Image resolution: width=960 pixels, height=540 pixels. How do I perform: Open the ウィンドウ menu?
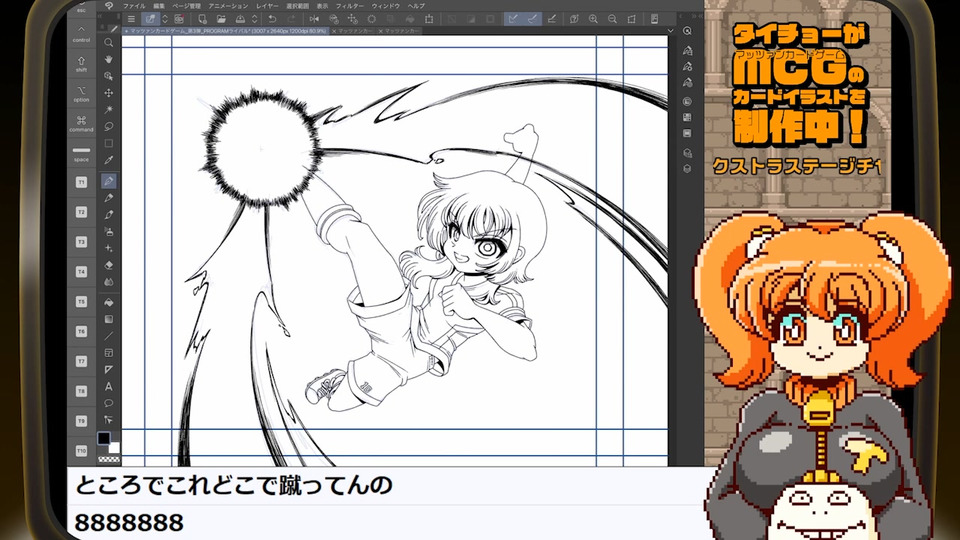point(386,6)
